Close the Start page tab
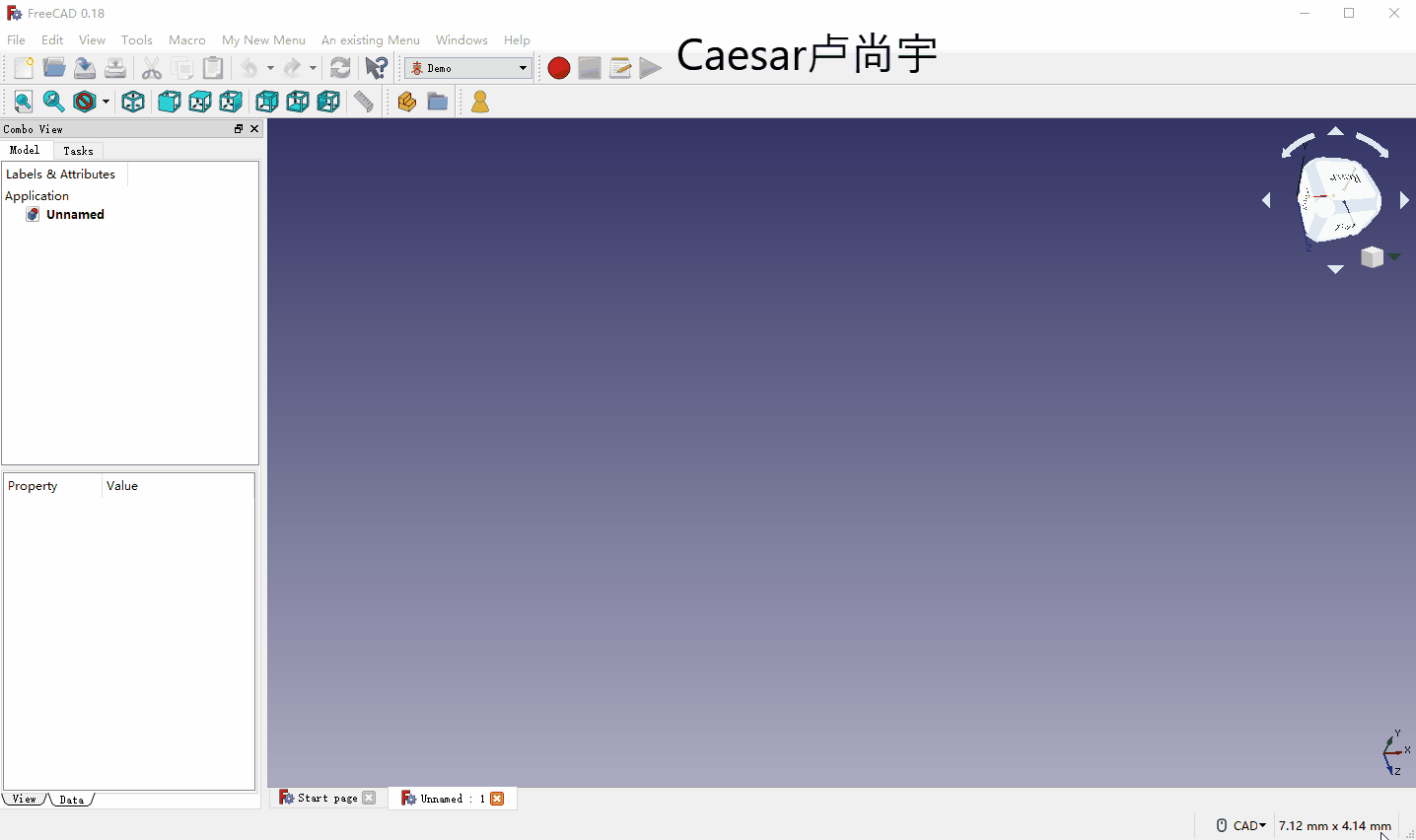This screenshot has width=1416, height=840. [369, 799]
